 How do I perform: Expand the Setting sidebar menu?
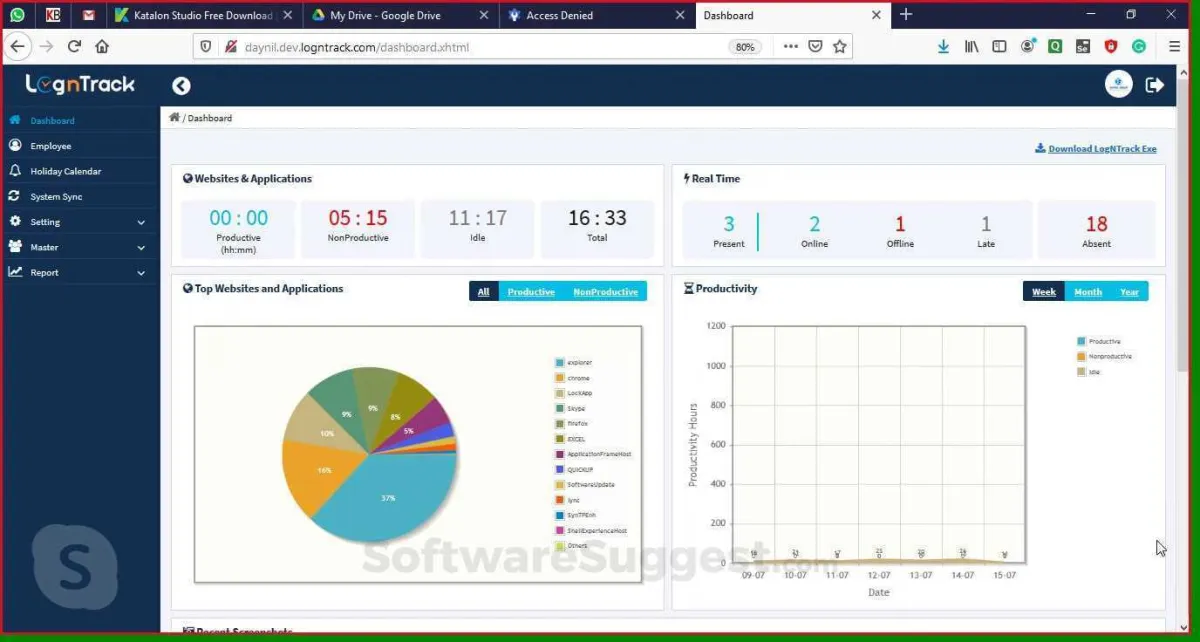point(78,222)
